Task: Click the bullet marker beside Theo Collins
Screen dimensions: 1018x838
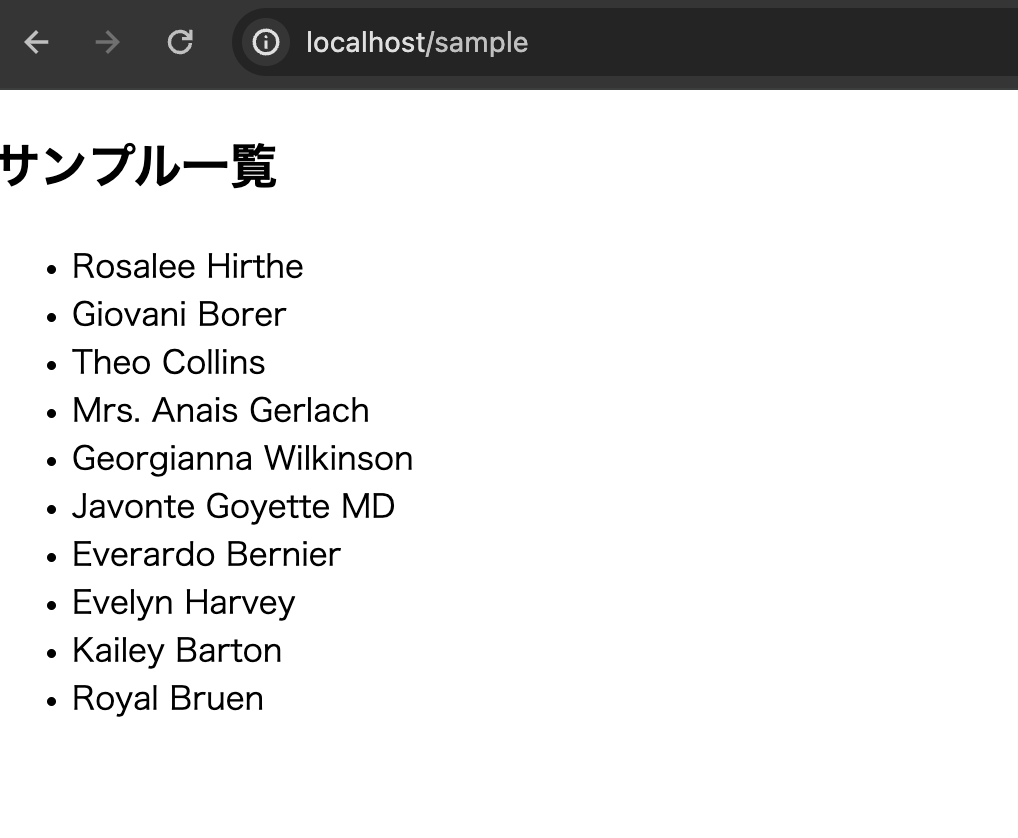Action: click(x=51, y=365)
